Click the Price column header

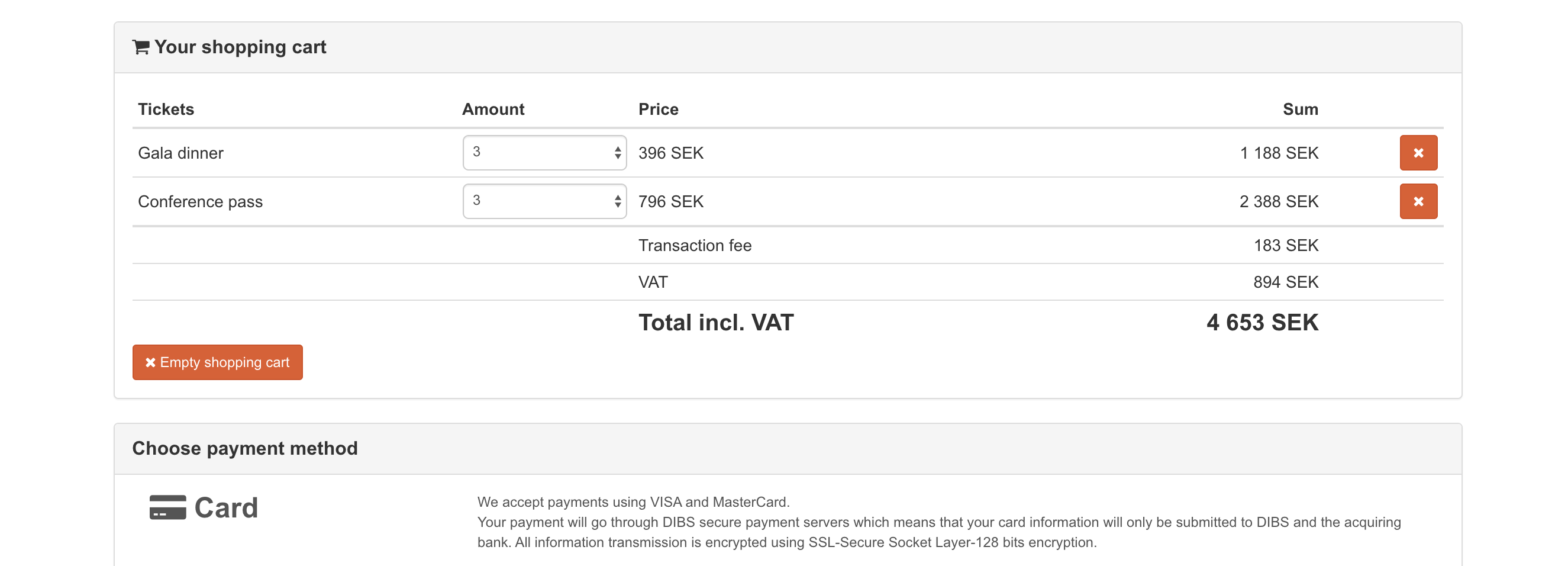(658, 110)
